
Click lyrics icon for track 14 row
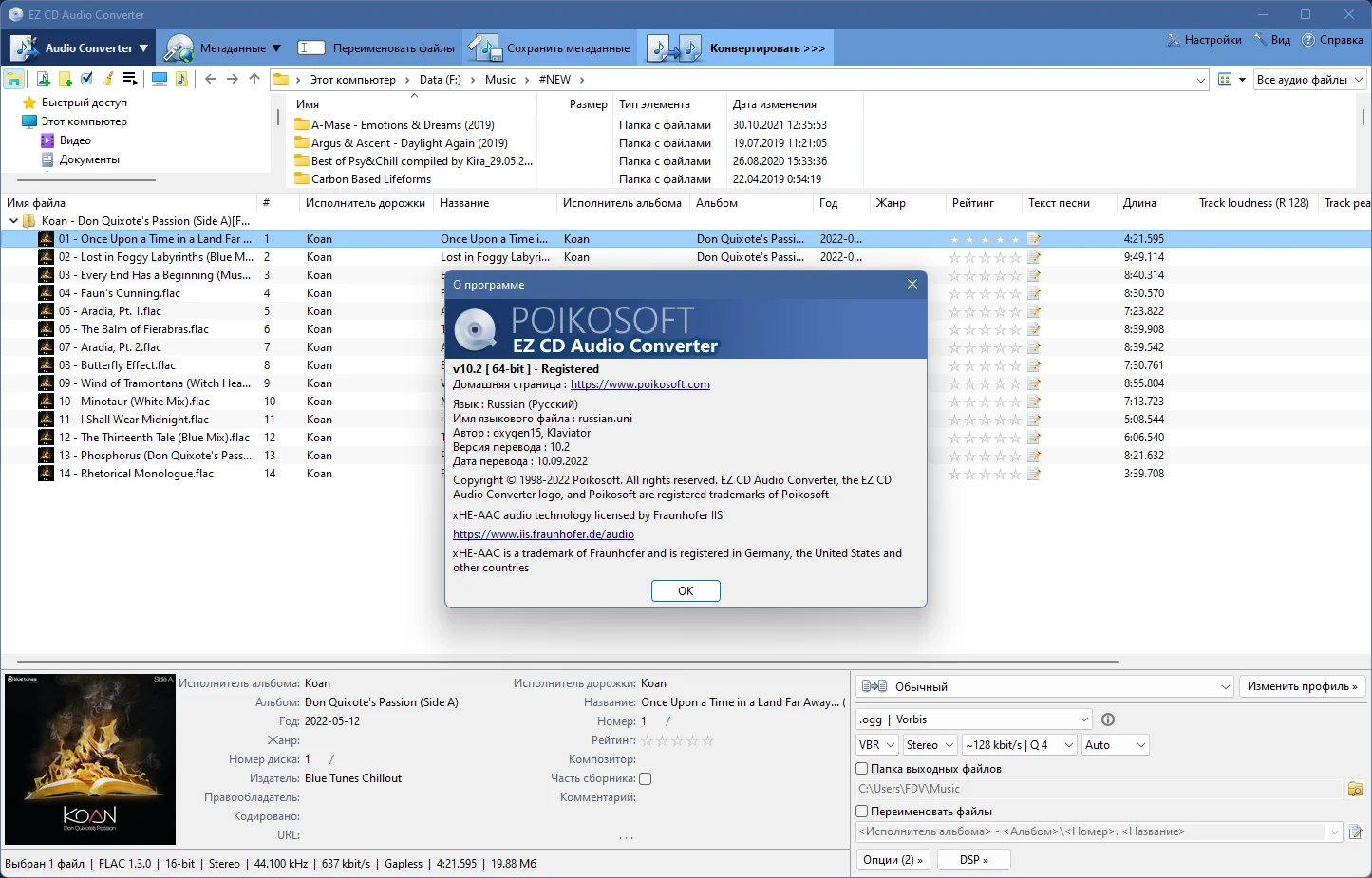(x=1034, y=474)
